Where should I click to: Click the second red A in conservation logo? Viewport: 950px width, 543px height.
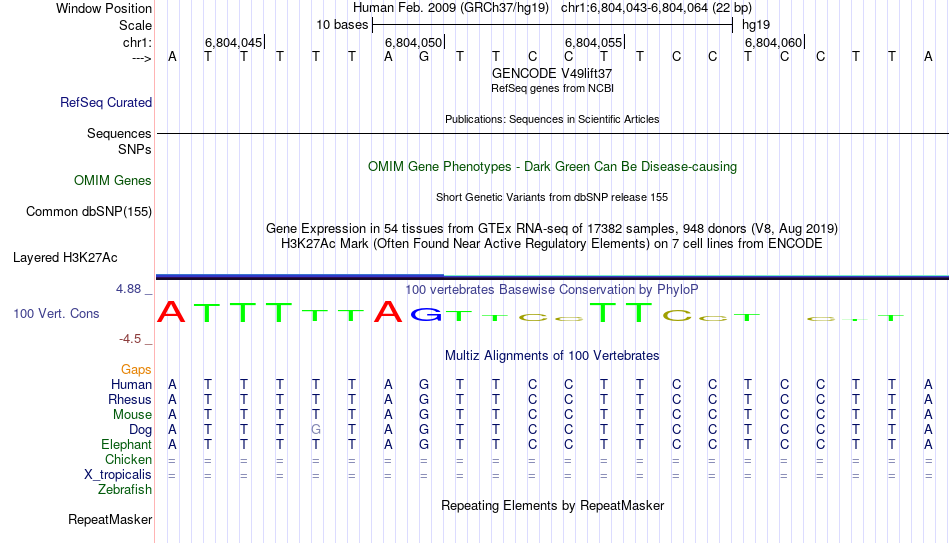point(388,311)
